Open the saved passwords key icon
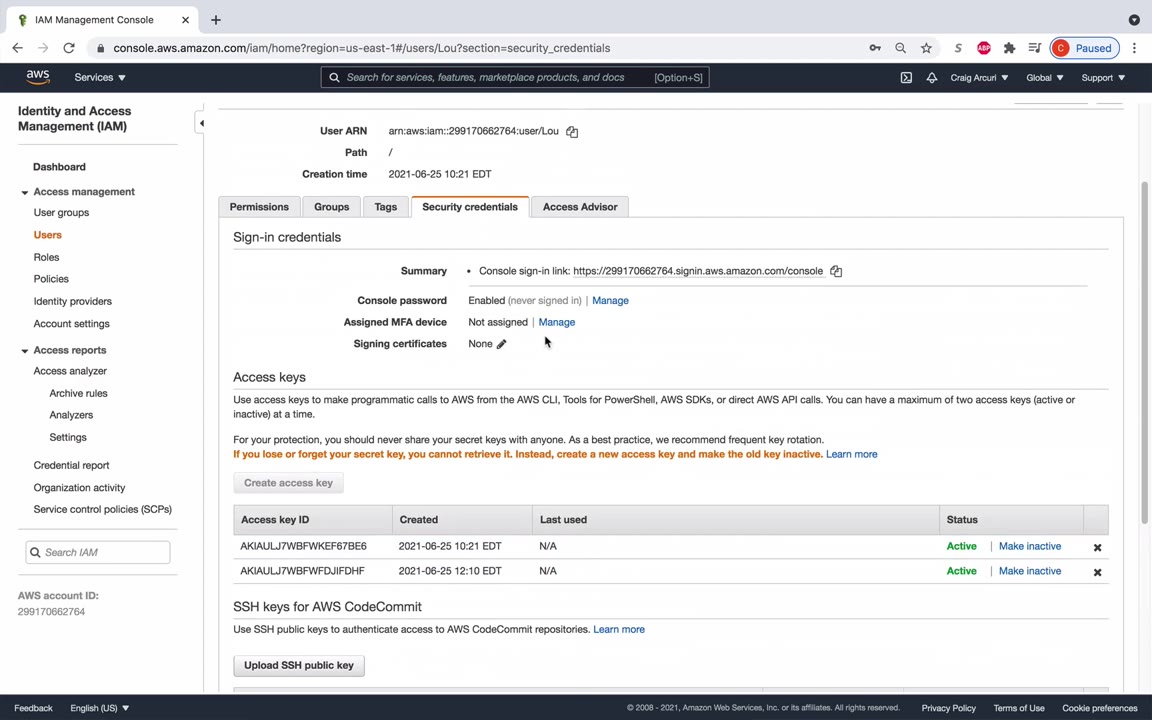This screenshot has width=1152, height=720. (875, 48)
